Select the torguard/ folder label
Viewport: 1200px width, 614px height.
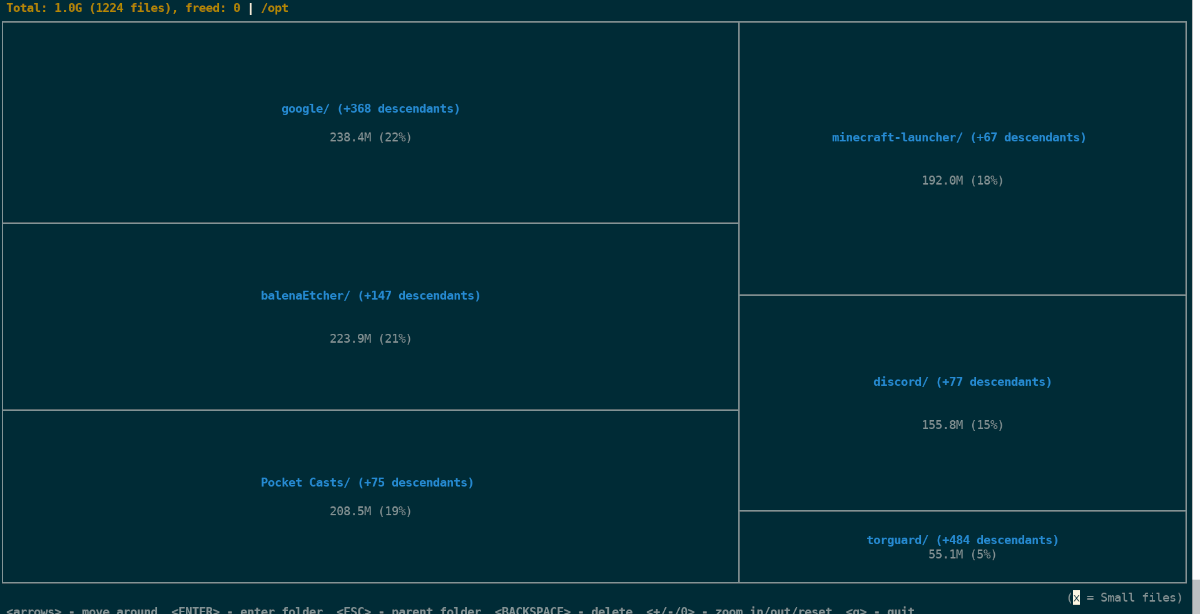pyautogui.click(x=962, y=540)
